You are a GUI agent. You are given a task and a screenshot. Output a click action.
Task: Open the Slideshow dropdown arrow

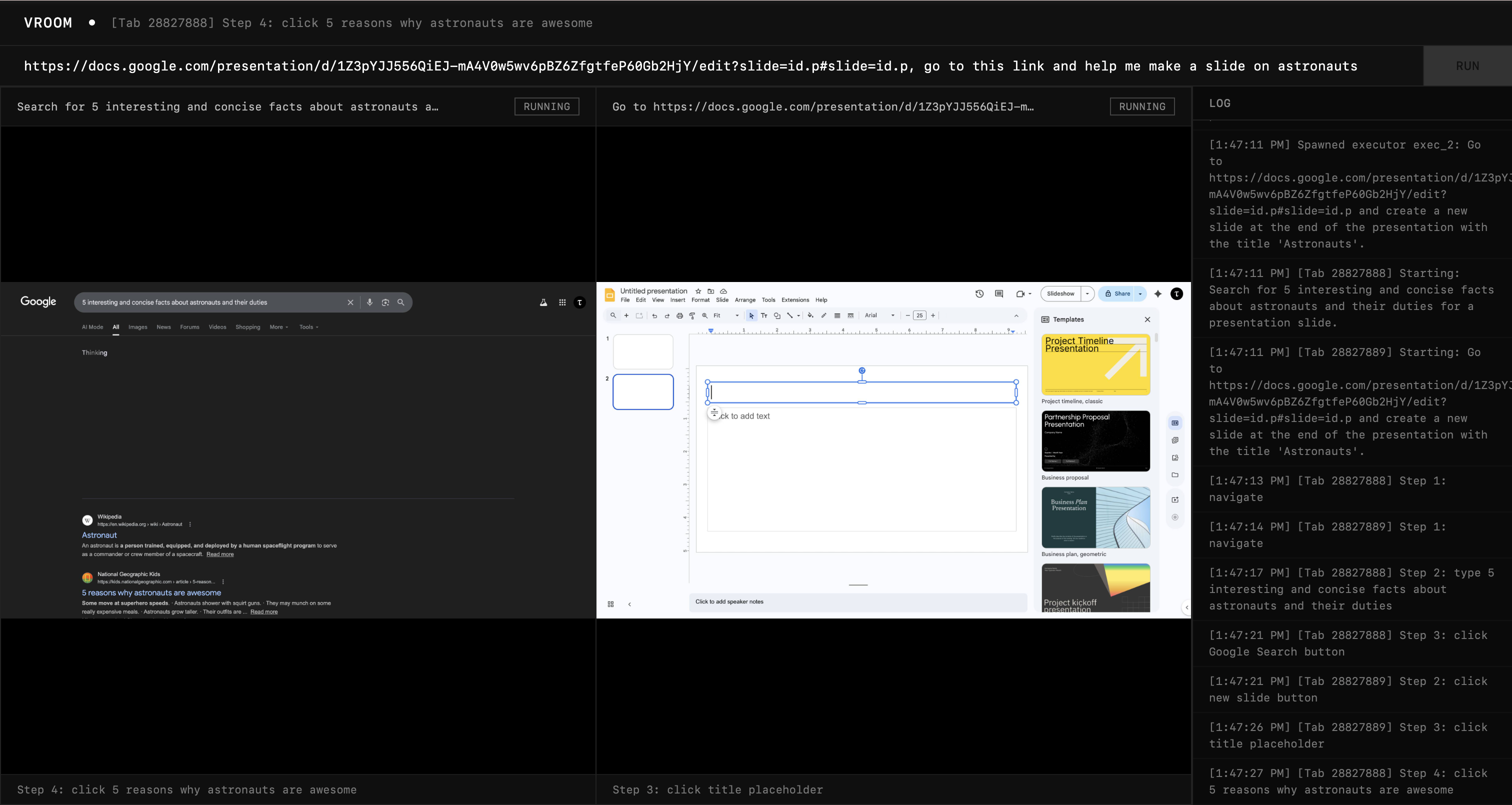(x=1087, y=293)
